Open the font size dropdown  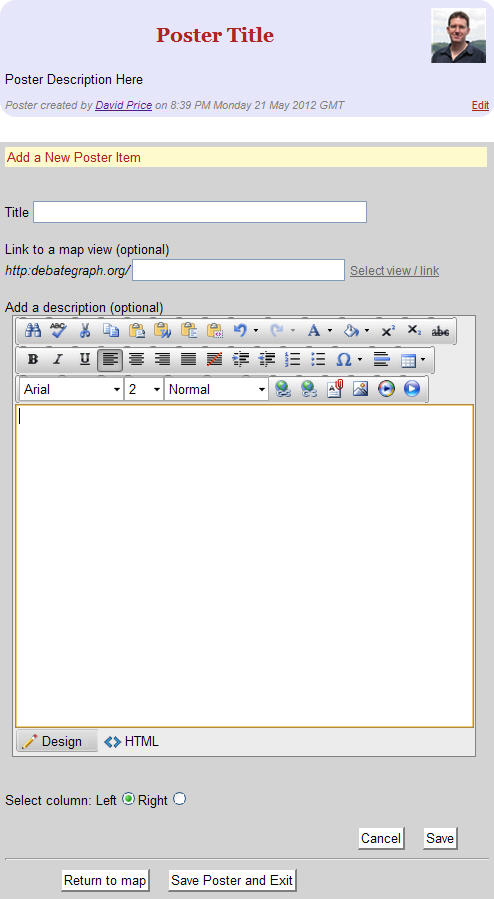[x=144, y=389]
